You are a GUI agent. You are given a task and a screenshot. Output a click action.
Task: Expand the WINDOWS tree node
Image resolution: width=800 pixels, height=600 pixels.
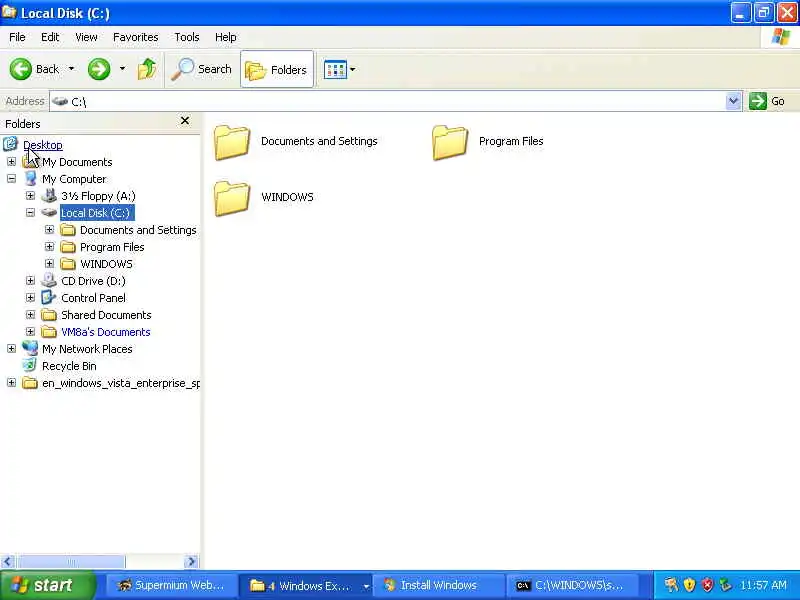tap(49, 264)
